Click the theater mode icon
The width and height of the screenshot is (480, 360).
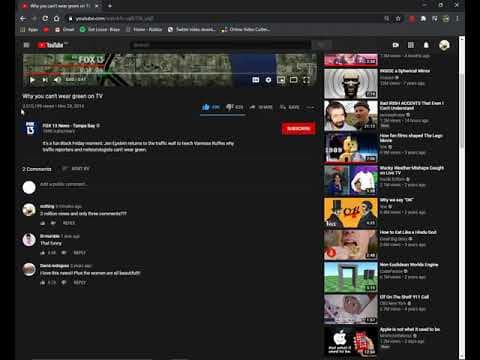tap(294, 80)
